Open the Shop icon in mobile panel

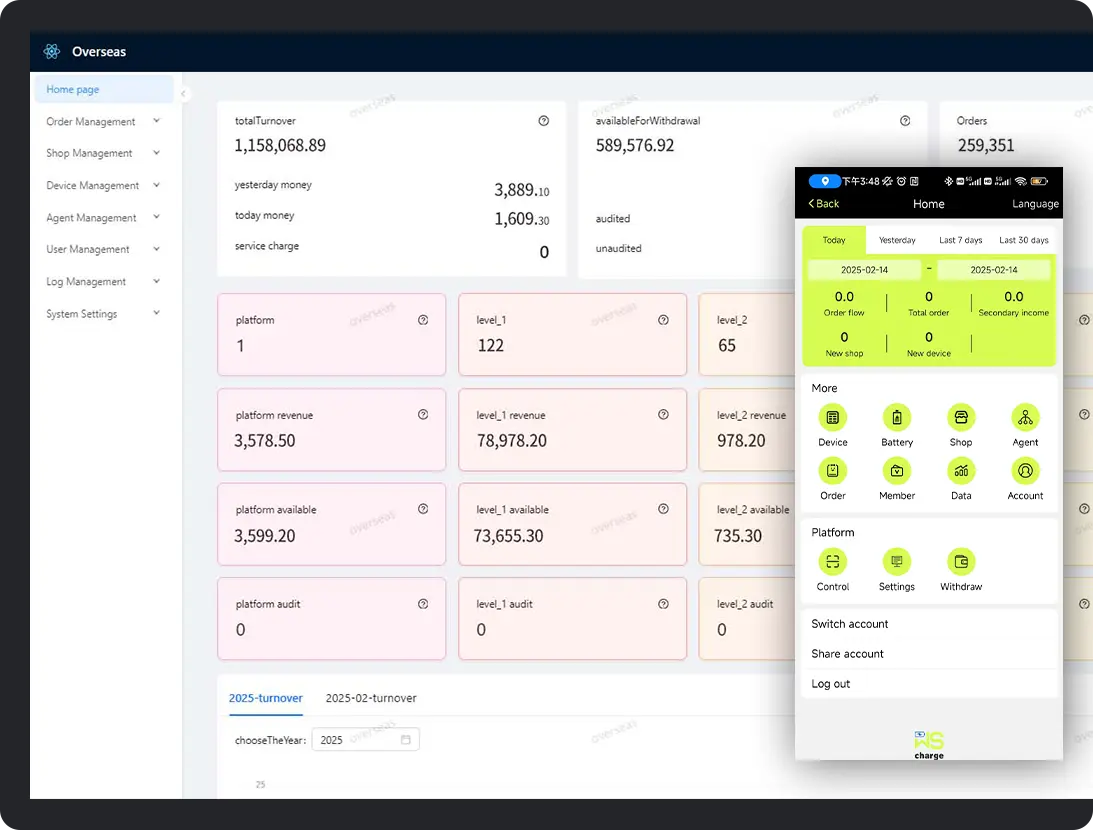(960, 418)
